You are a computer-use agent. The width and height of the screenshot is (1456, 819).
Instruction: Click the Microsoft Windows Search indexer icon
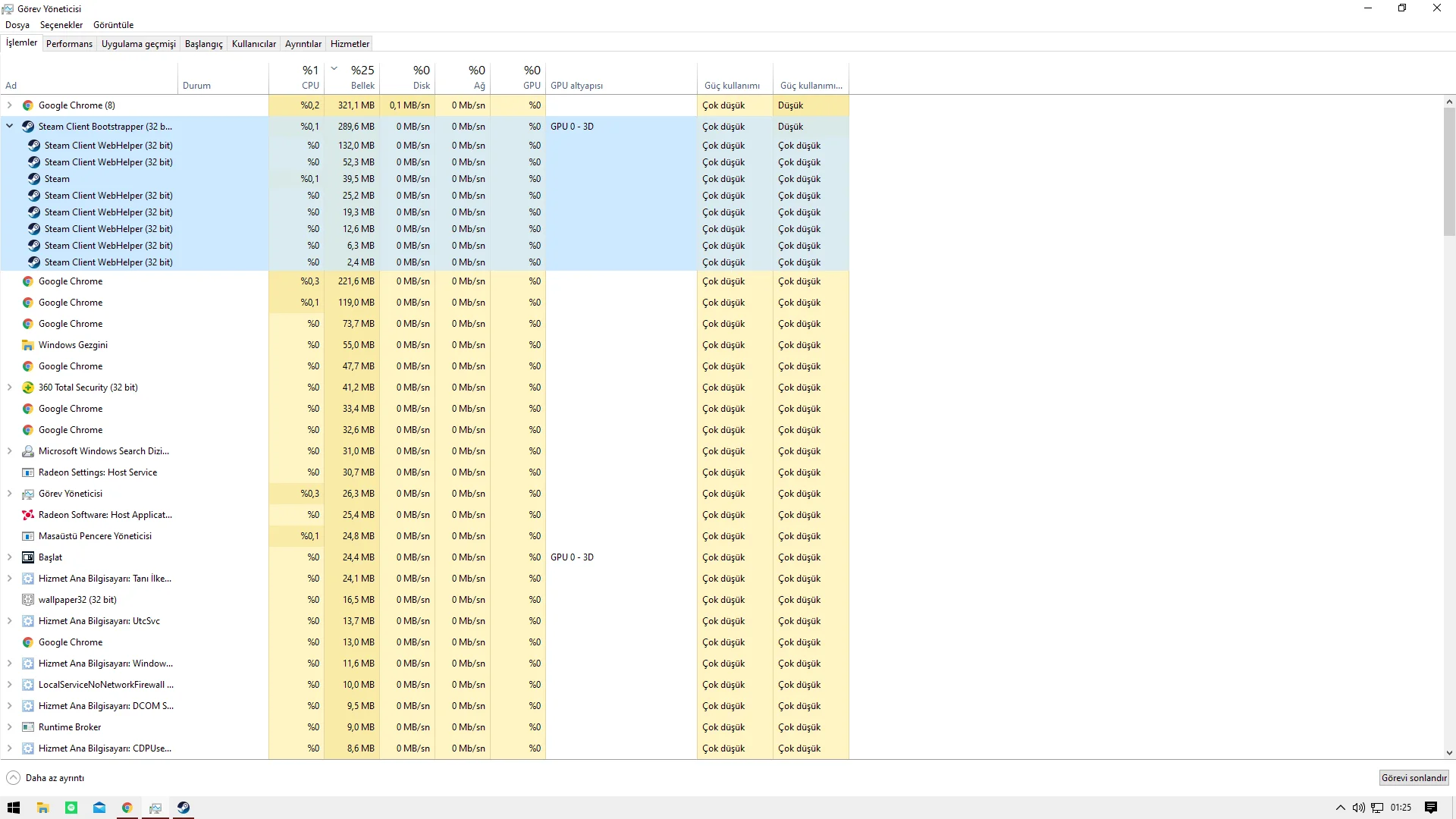[28, 451]
